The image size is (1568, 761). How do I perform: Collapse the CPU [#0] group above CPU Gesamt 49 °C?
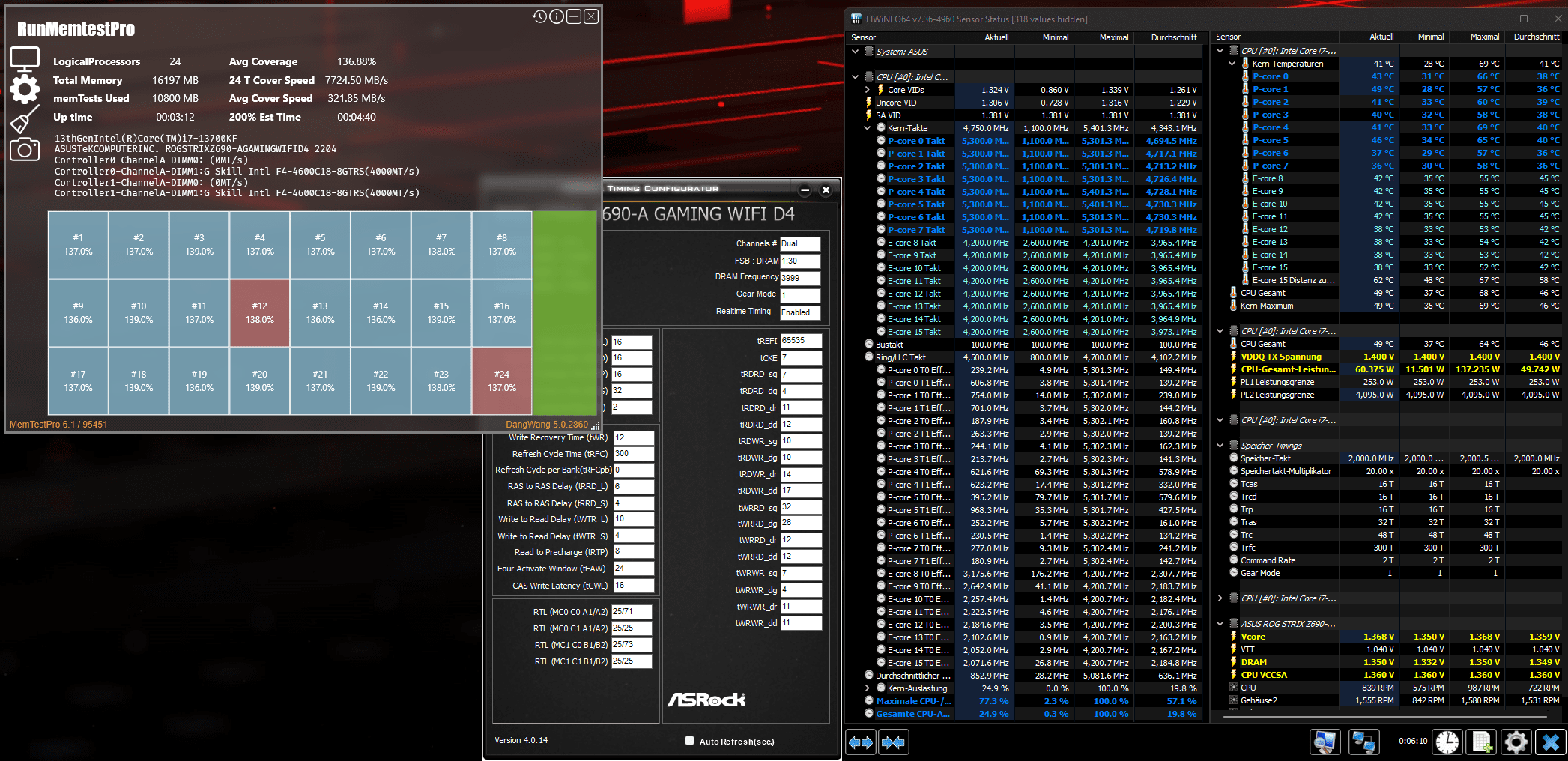(x=1220, y=331)
